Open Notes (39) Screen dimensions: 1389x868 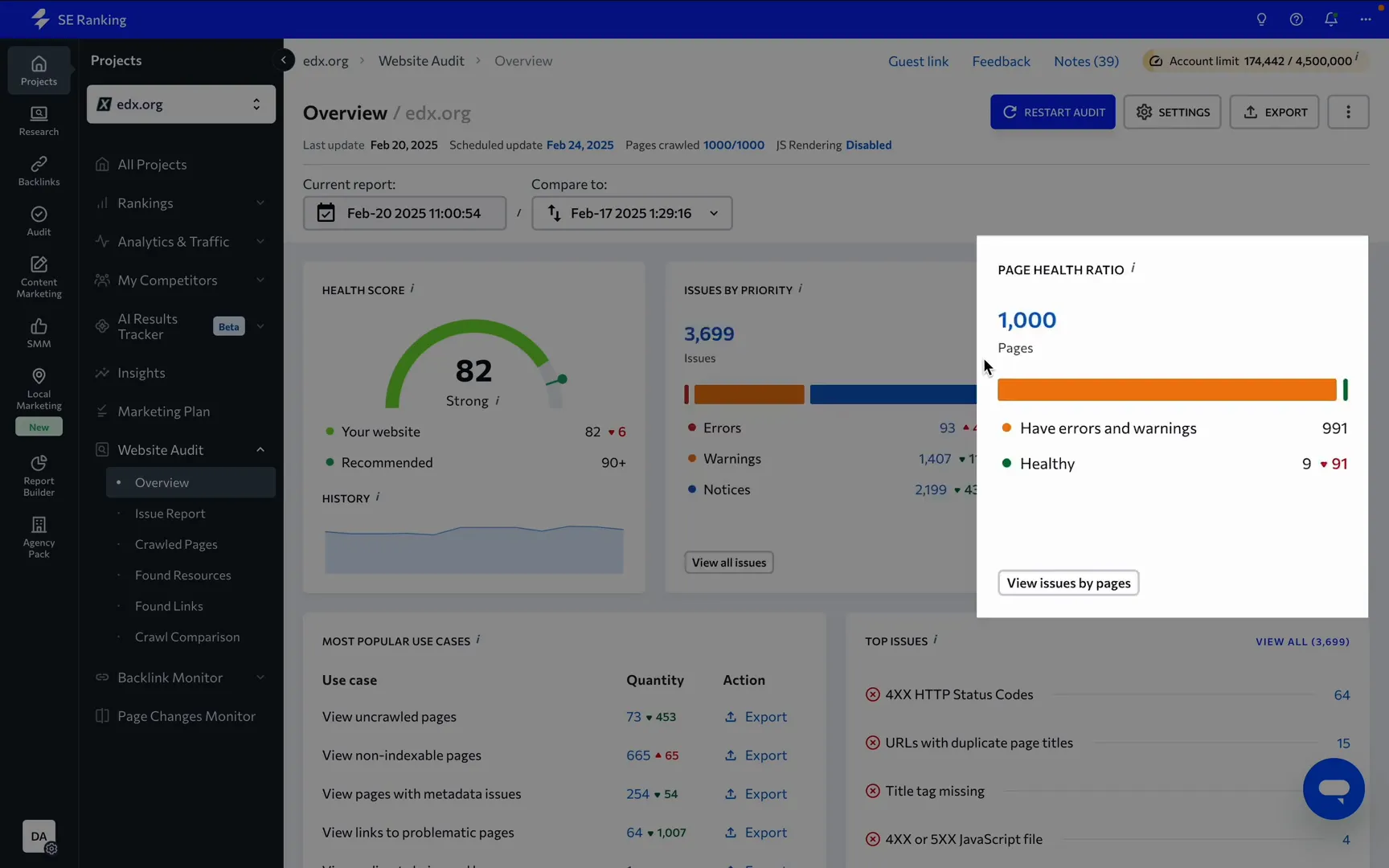point(1085,61)
